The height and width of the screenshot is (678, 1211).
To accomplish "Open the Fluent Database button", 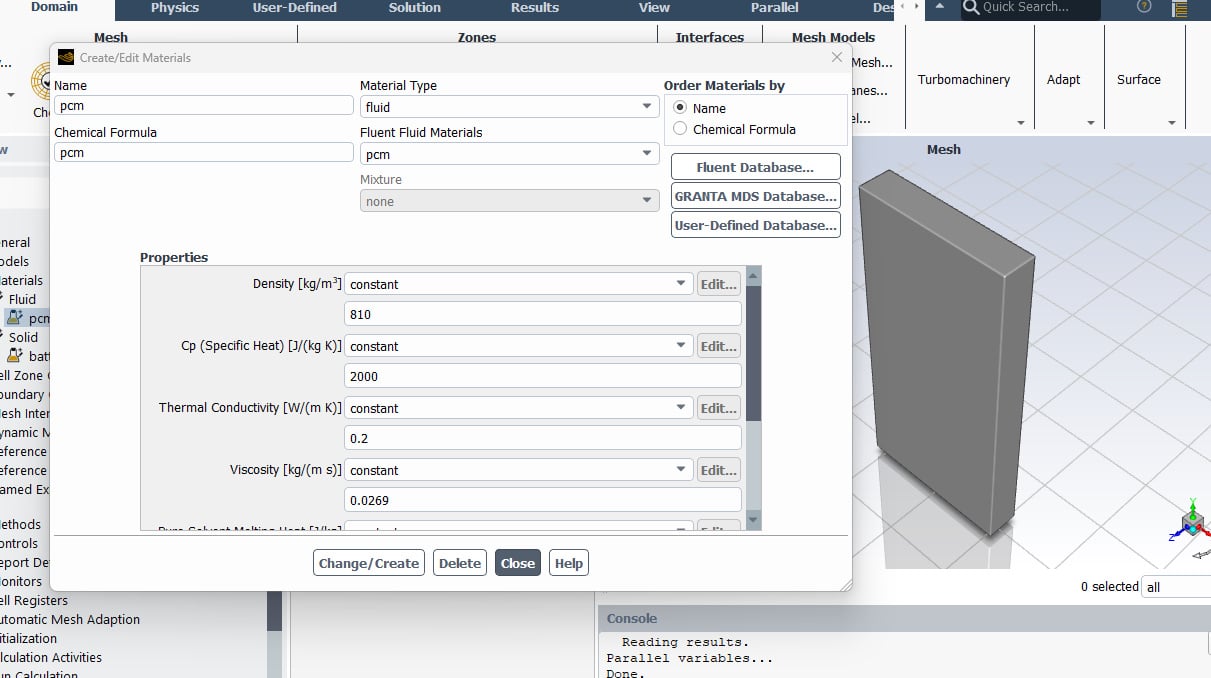I will point(755,167).
